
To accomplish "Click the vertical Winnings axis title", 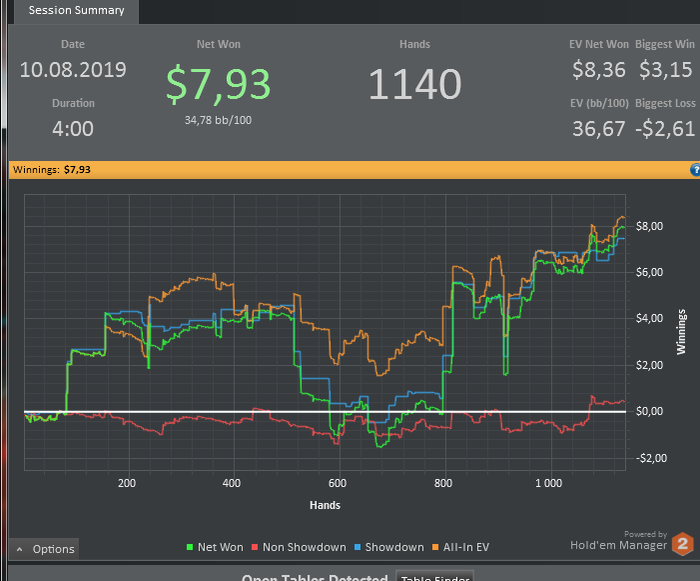I will (681, 332).
